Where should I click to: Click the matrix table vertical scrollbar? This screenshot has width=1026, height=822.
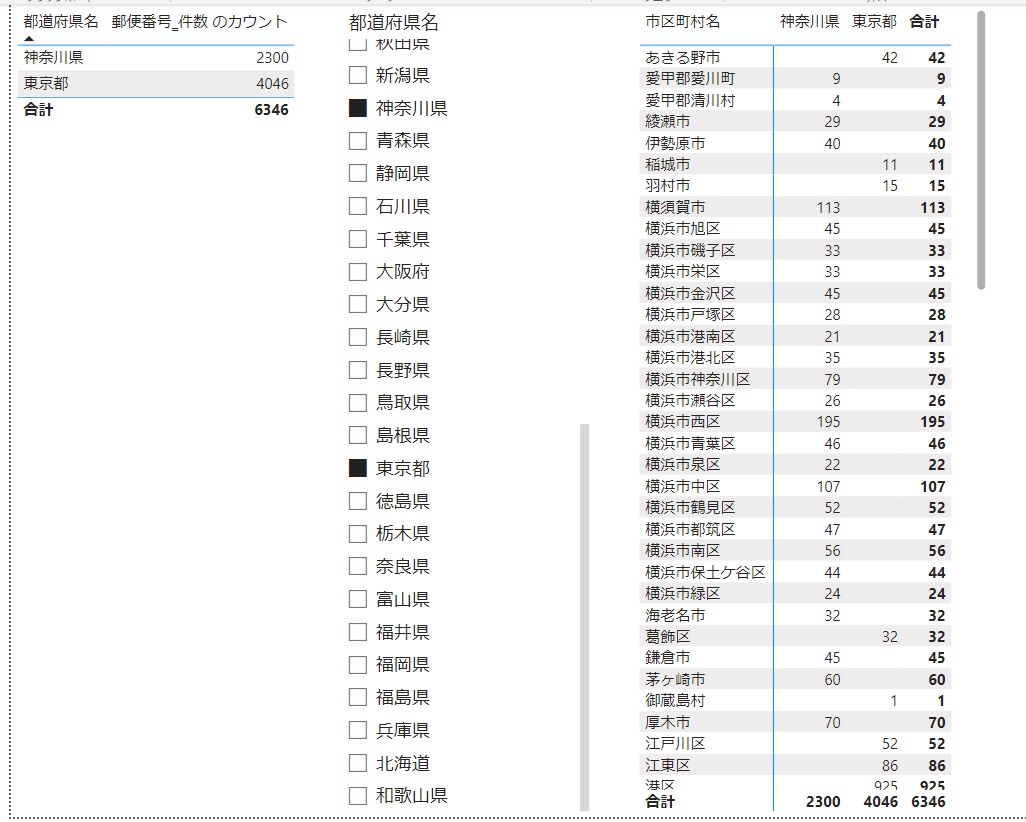coord(981,150)
